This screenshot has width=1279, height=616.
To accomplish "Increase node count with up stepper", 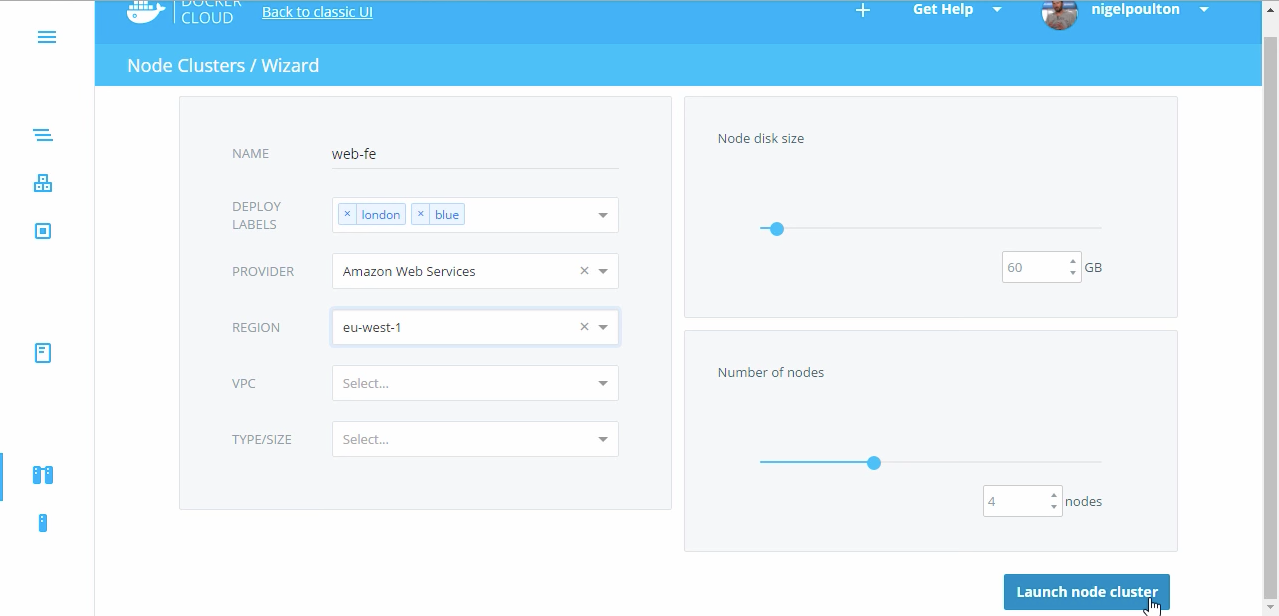I will click(x=1054, y=495).
